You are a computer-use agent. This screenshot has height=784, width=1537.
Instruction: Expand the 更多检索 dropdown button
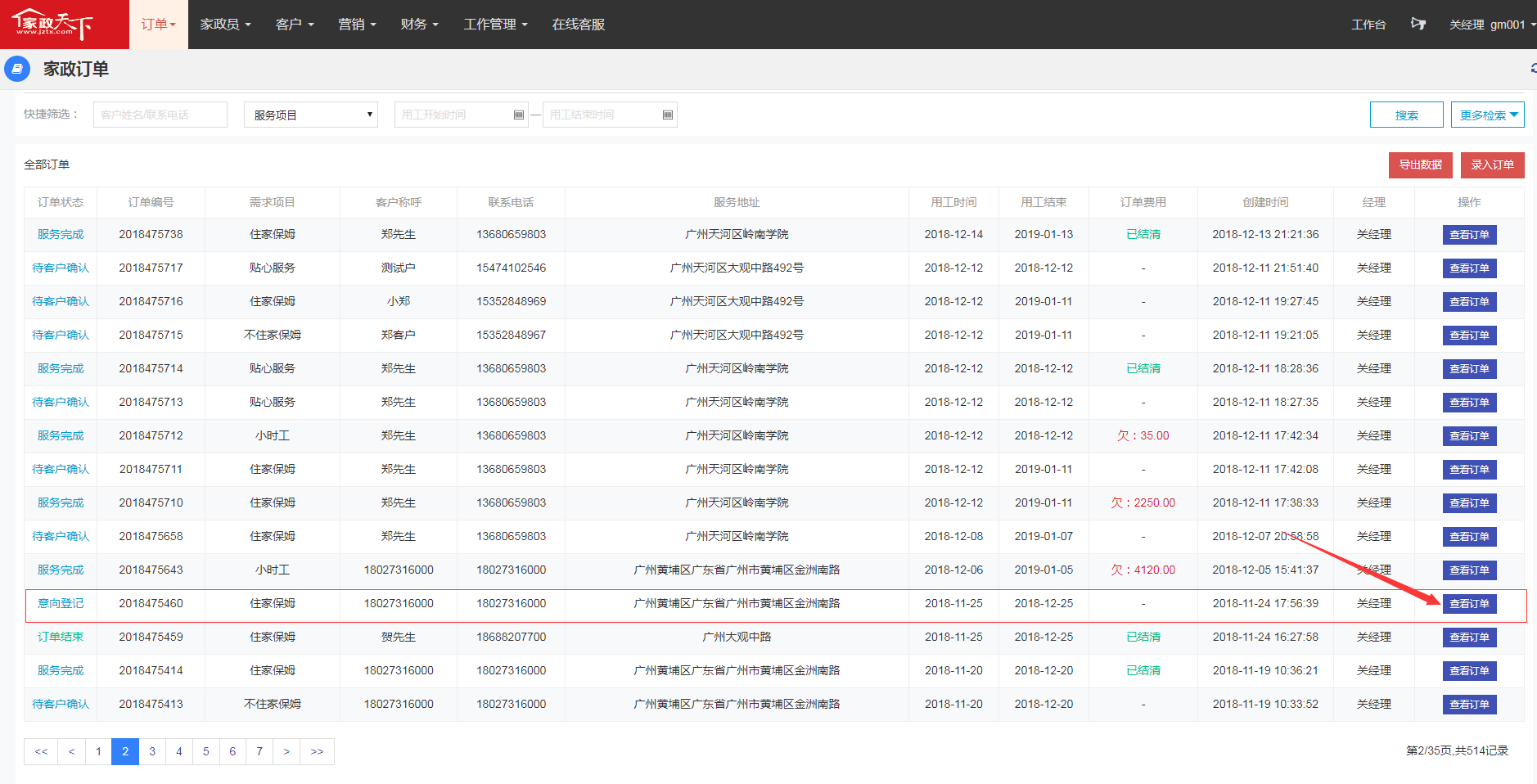tap(1488, 115)
